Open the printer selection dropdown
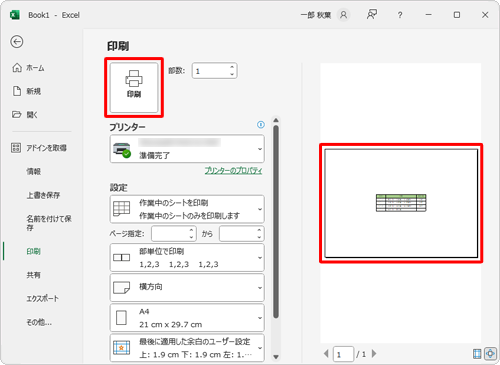 [187, 149]
